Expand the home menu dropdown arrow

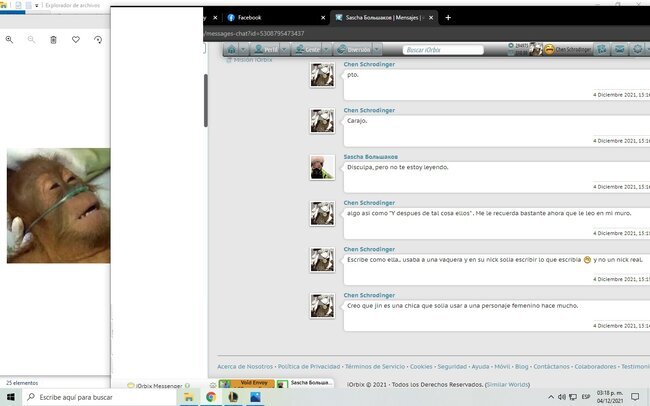tap(244, 50)
